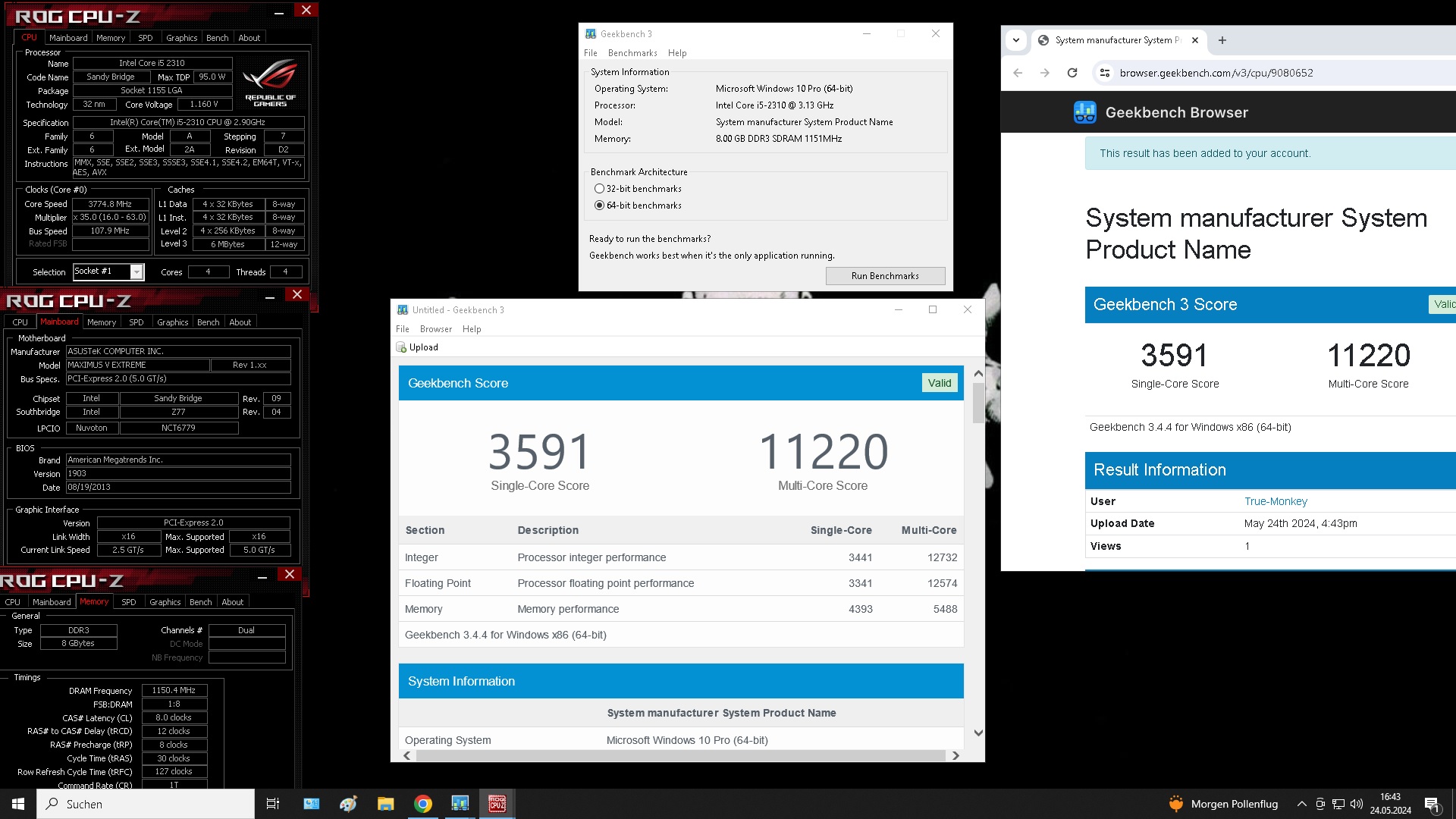Open the SPD tab in bottom CPU-Z window

(x=129, y=602)
